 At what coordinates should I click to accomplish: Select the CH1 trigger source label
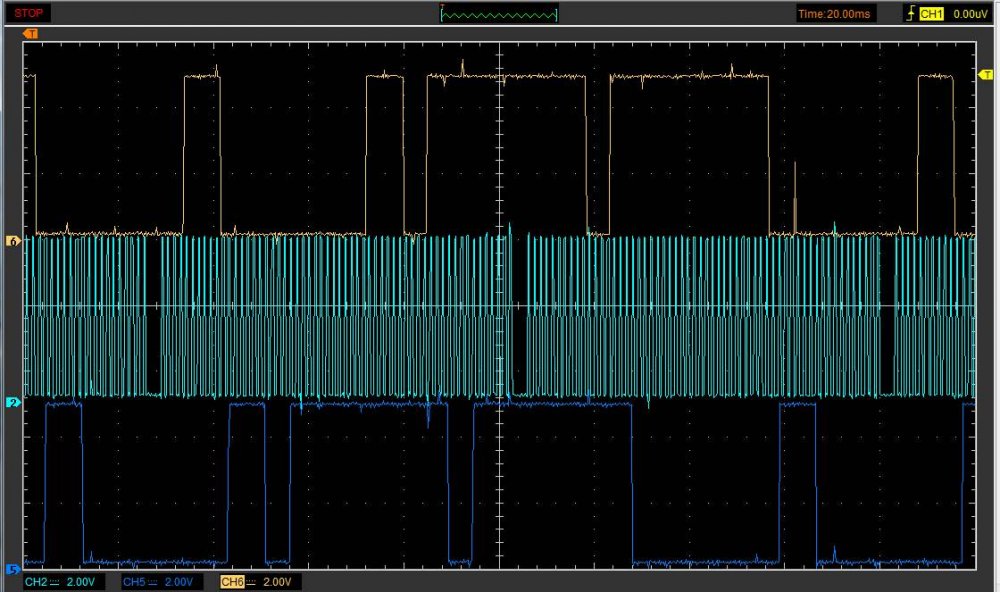tap(931, 14)
